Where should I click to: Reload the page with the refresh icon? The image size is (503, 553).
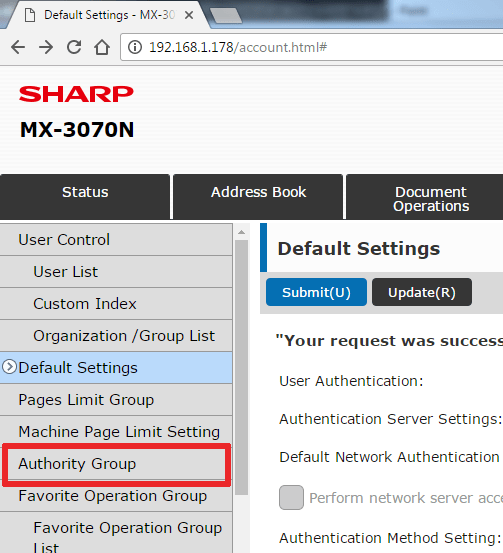tap(74, 47)
